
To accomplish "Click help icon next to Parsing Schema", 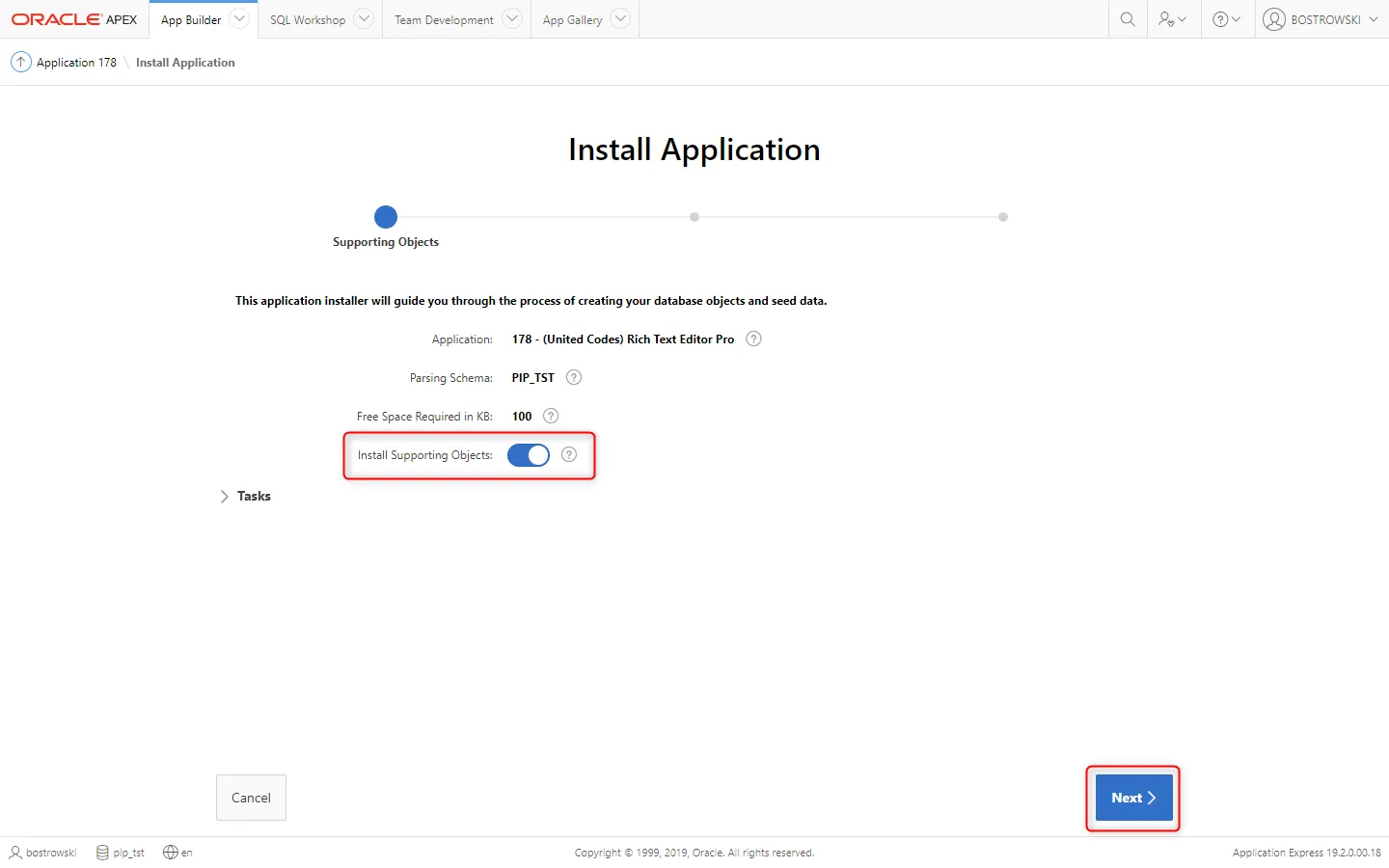I will [574, 377].
